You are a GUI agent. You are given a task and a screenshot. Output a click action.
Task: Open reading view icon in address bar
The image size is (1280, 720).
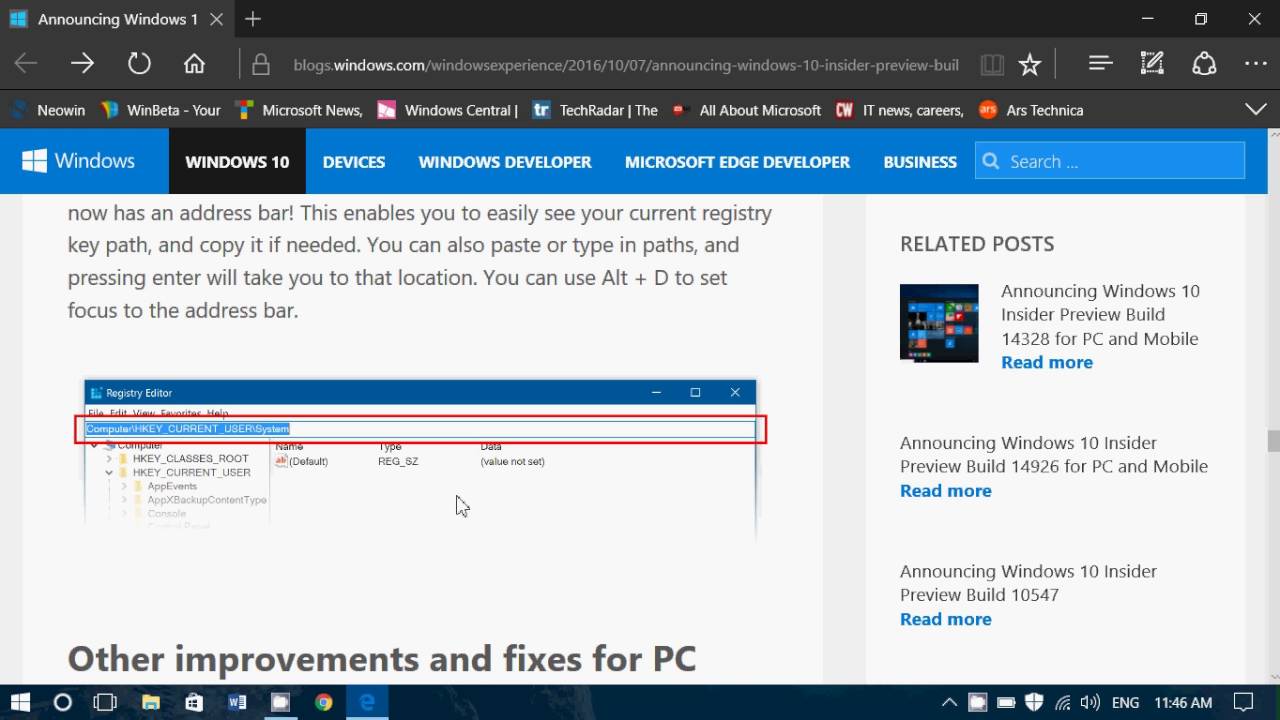992,65
